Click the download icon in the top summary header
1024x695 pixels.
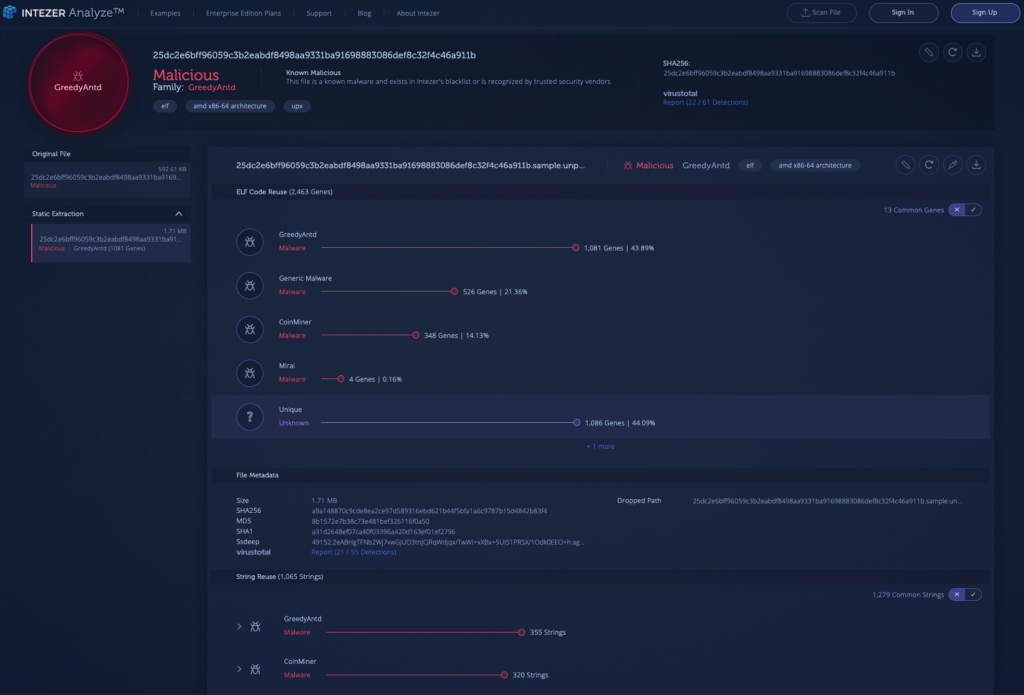[x=977, y=52]
